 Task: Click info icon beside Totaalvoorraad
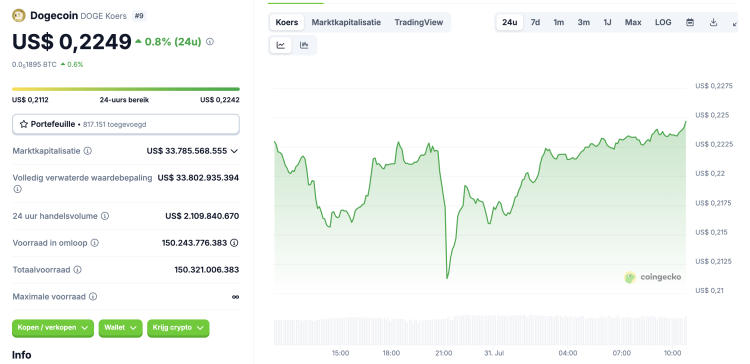pos(77,270)
